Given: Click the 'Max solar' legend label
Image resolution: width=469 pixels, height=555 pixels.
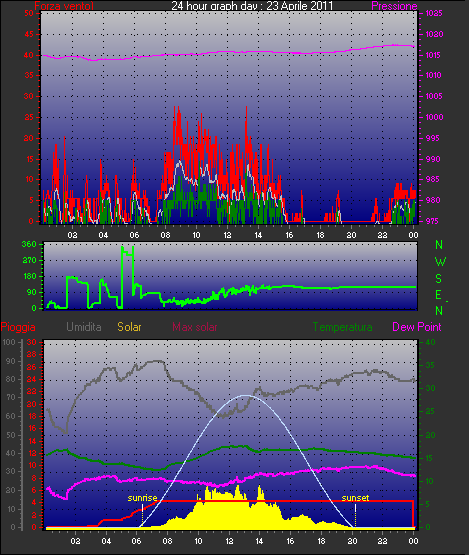Looking at the screenshot, I should click(195, 327).
